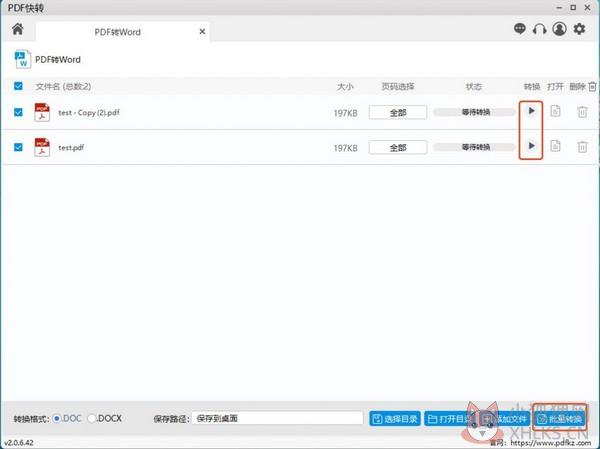Open page selection for test.pdf
Image resolution: width=600 pixels, height=449 pixels.
coord(398,147)
